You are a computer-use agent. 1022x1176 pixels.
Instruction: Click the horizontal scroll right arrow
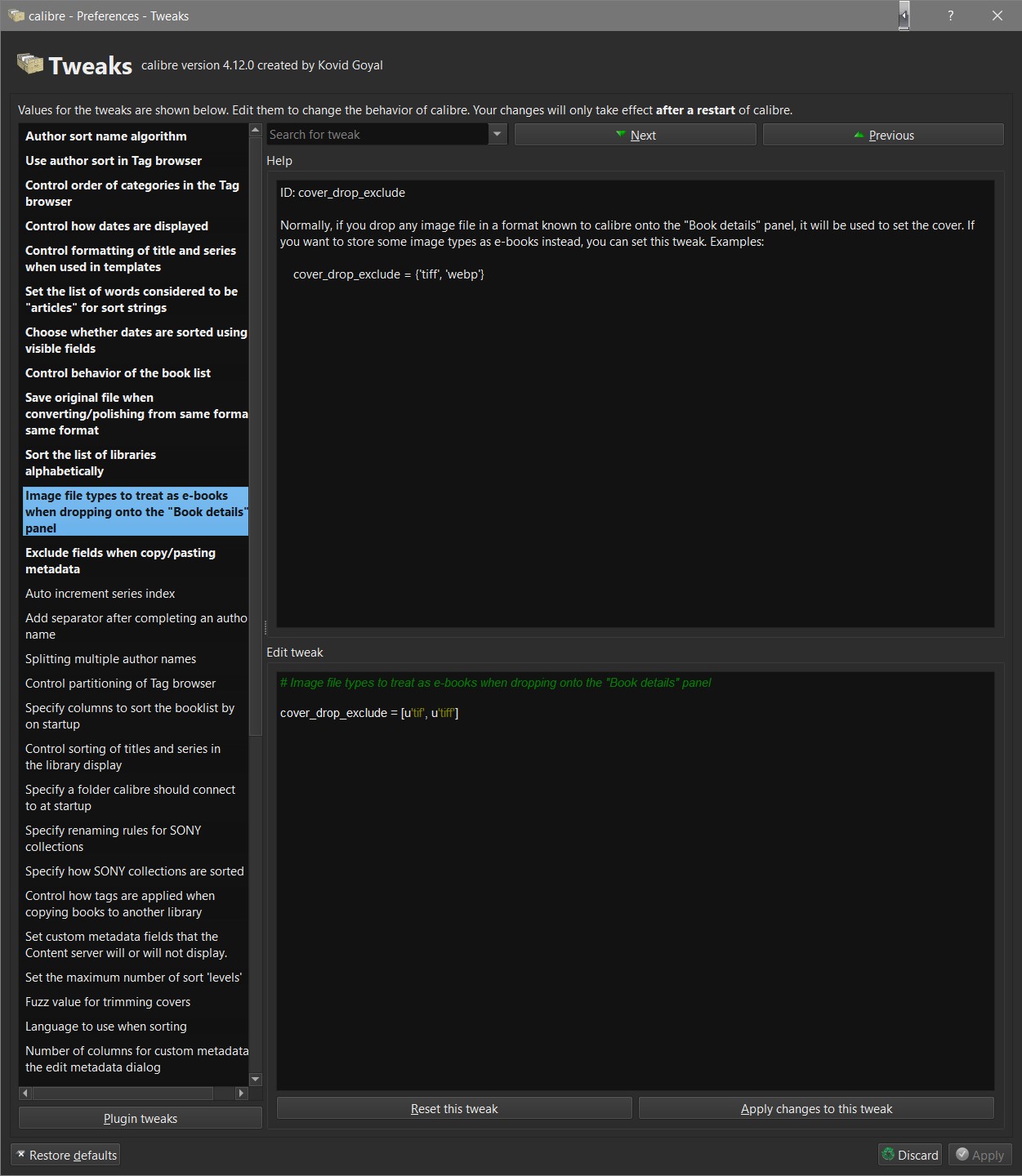[x=241, y=1093]
